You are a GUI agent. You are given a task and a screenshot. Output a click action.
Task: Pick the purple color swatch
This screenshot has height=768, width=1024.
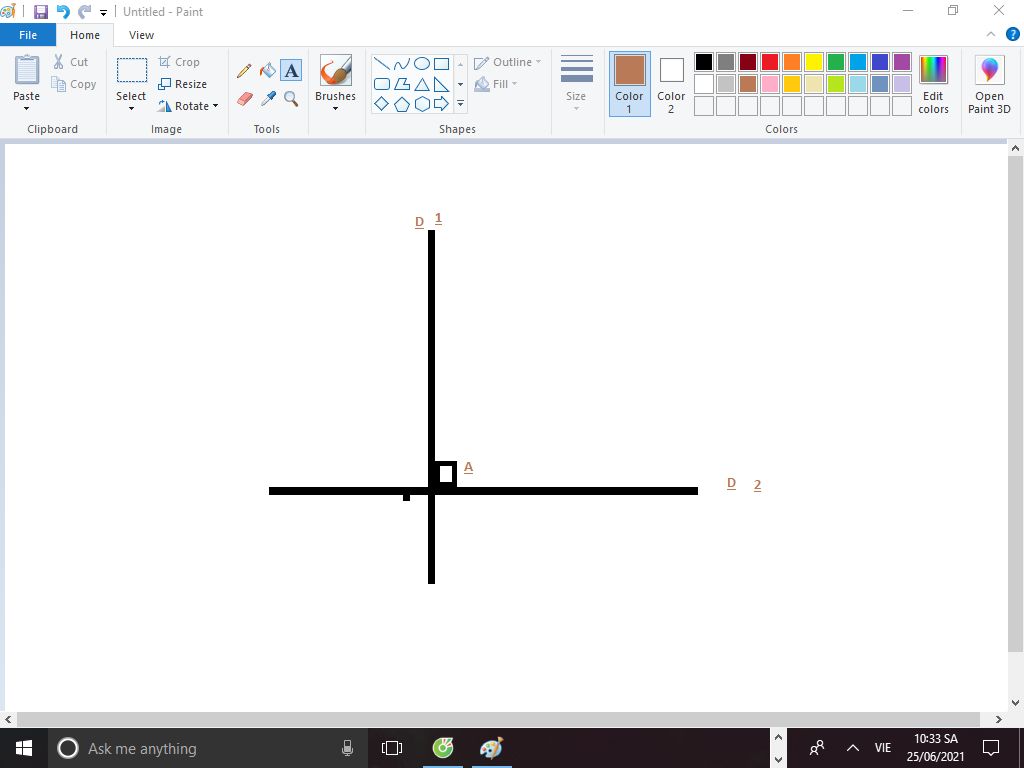tap(902, 62)
